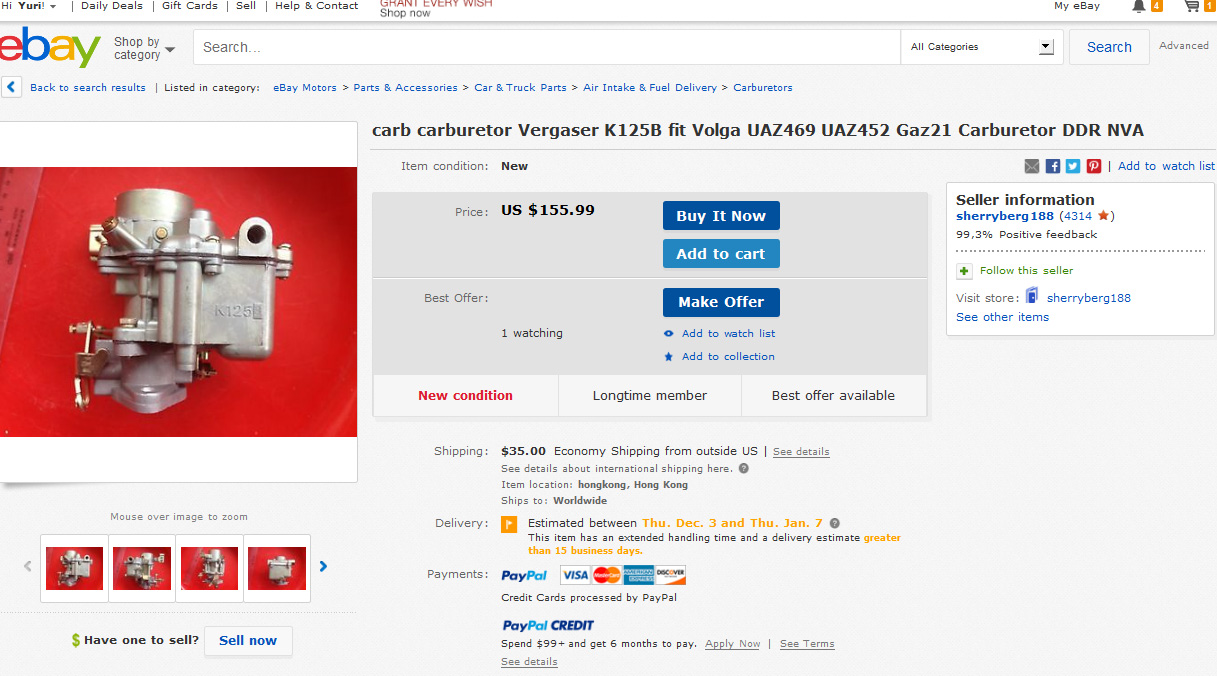Open the notifications bell icon
Screen dimensions: 1217x676
pos(1139,6)
